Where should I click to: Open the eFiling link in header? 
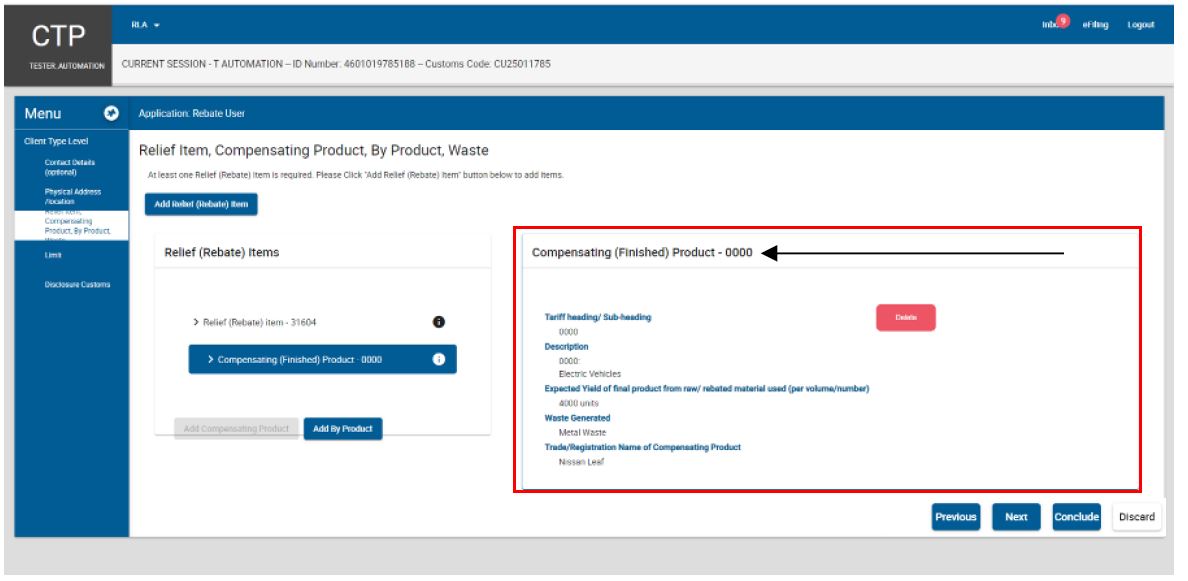1095,25
